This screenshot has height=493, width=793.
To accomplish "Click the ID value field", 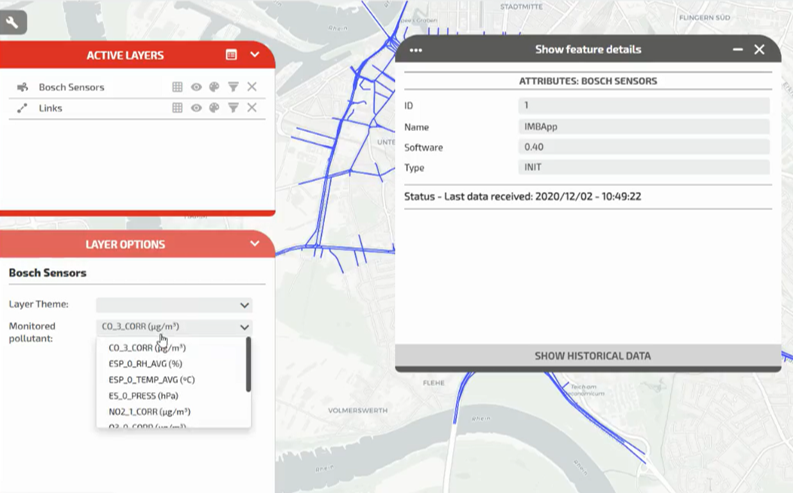I will click(644, 106).
